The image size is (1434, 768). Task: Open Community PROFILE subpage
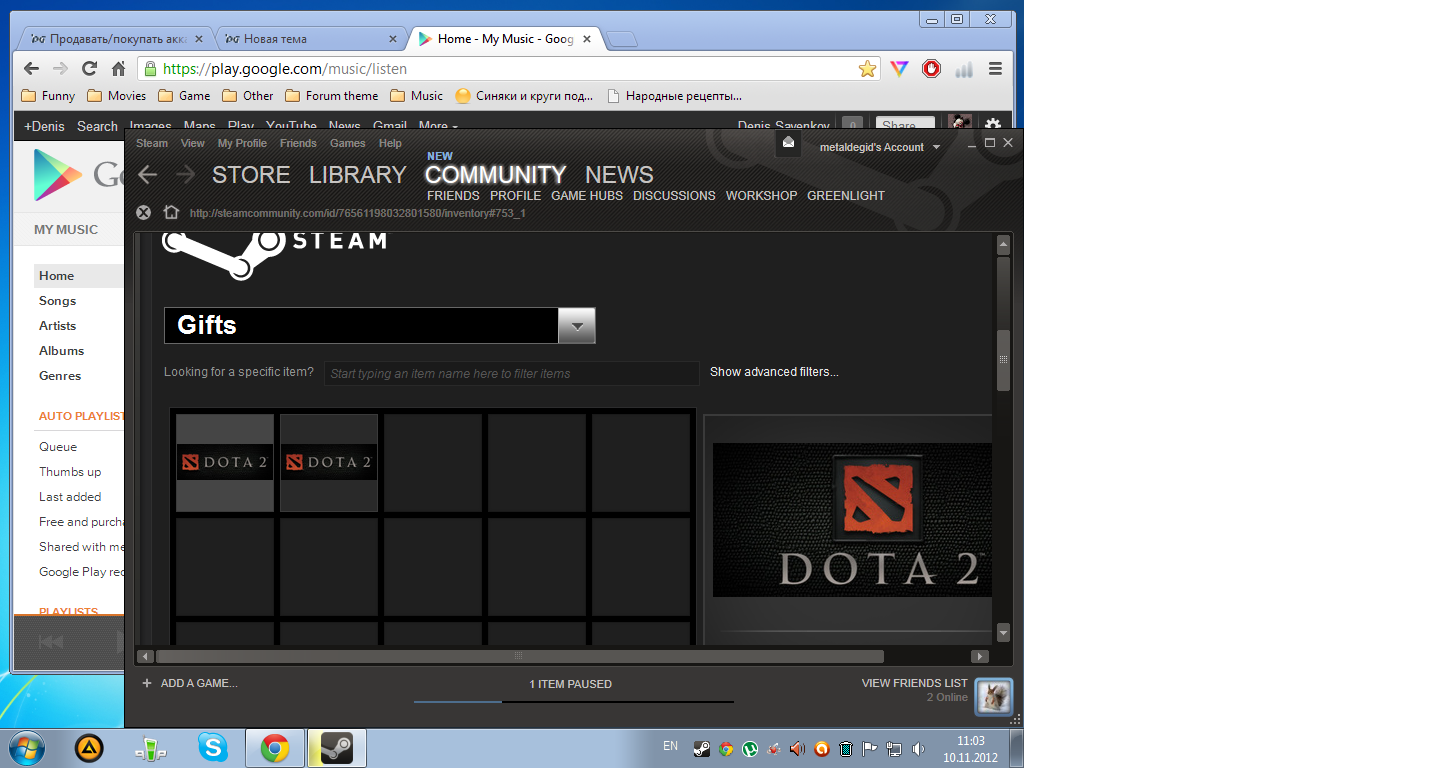click(515, 196)
